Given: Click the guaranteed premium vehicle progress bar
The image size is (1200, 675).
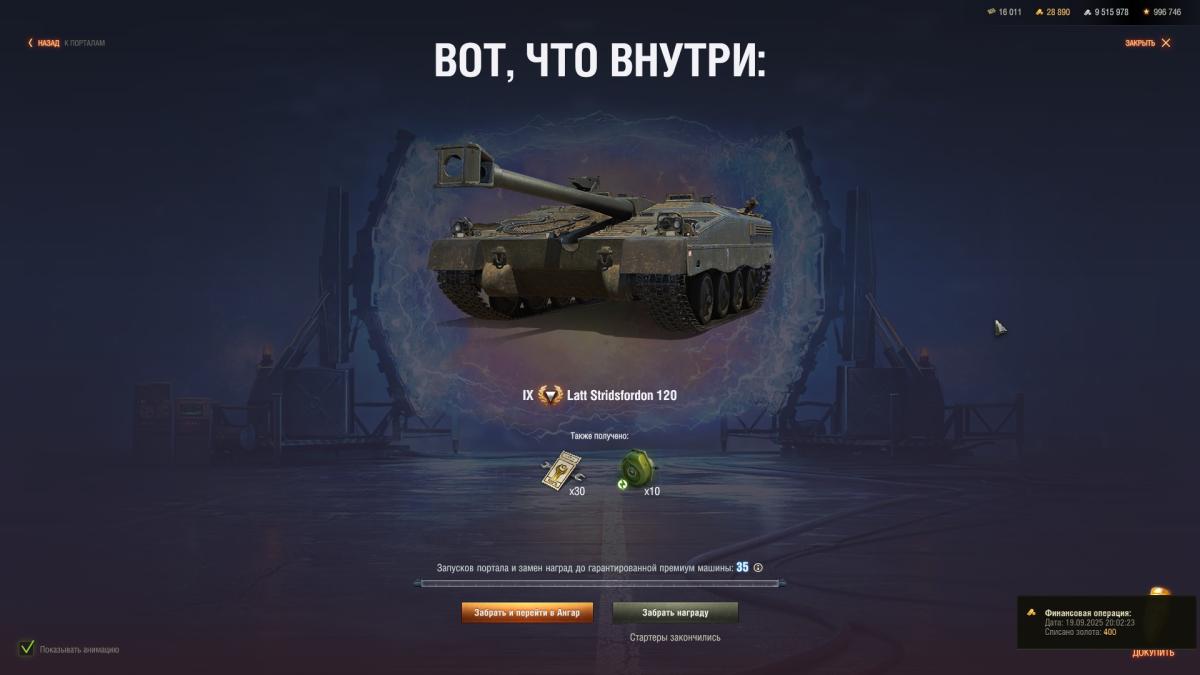Looking at the screenshot, I should click(600, 583).
